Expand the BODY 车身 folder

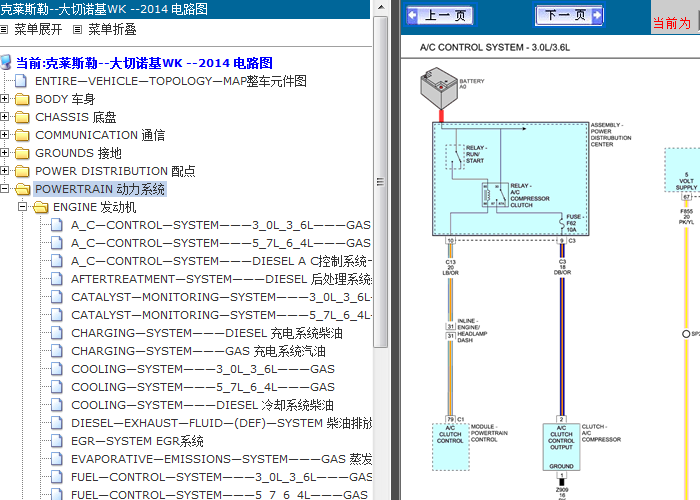tap(4, 99)
